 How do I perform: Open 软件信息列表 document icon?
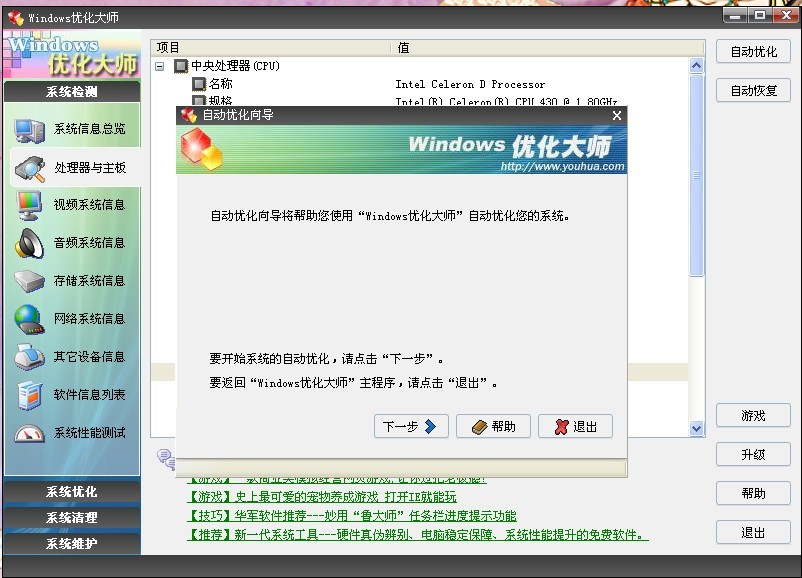coord(29,395)
